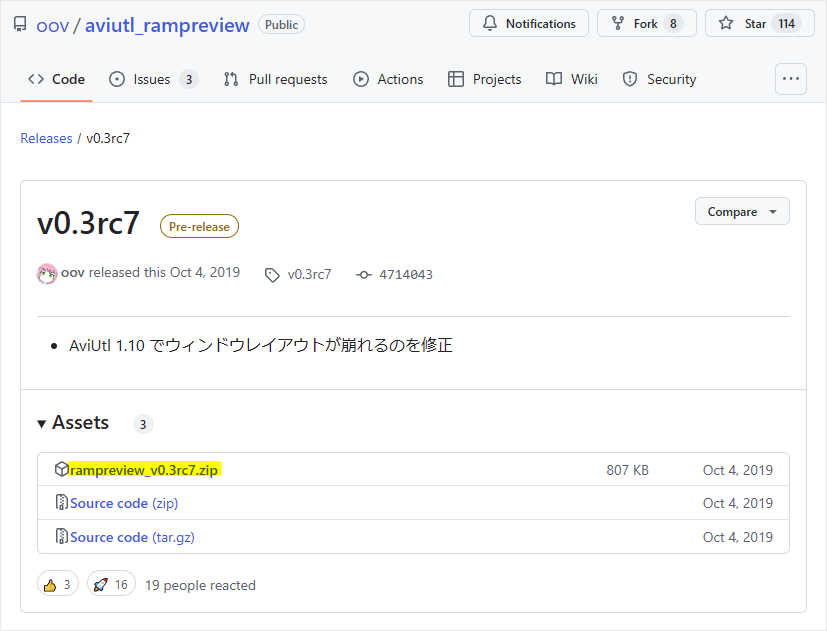Click the date in the rampreview_v0.3rc7.zip row

point(738,470)
